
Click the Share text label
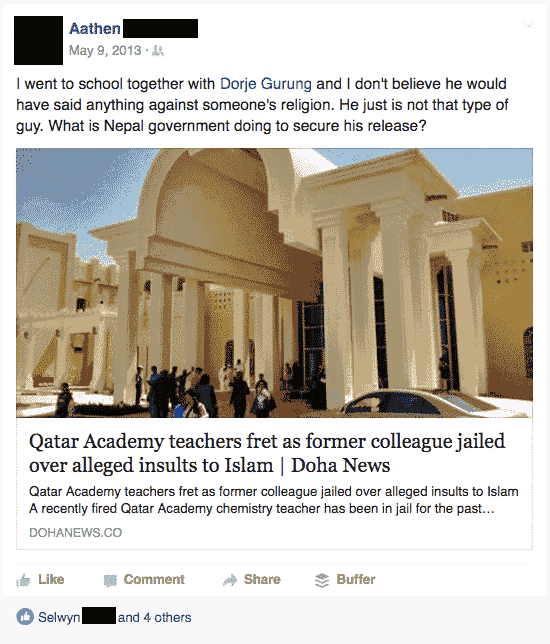[262, 580]
